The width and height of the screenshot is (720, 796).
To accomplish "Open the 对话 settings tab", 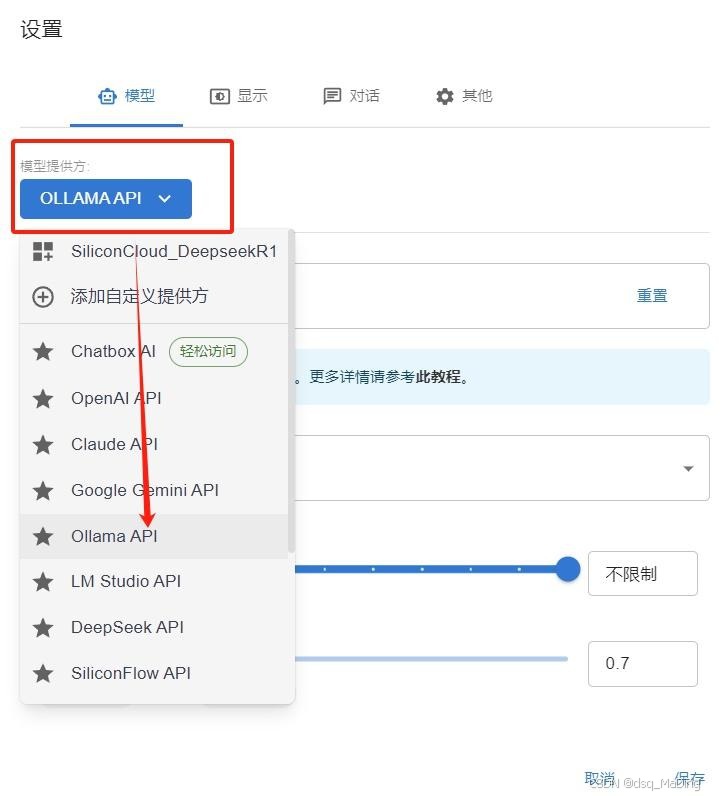I will (x=351, y=96).
